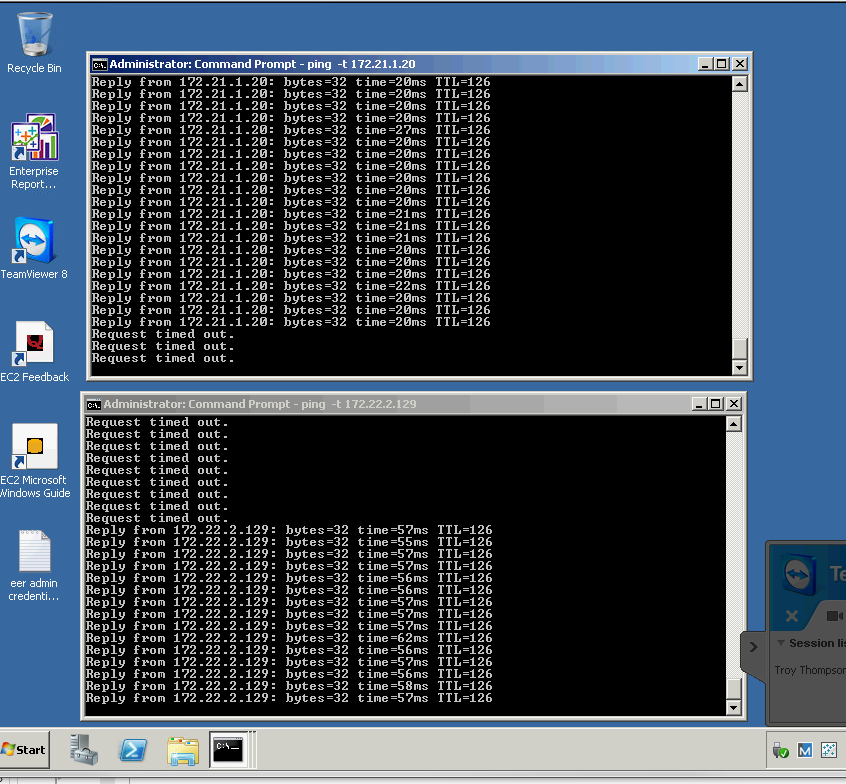Click the reply line showing time=55ms
The width and height of the screenshot is (846, 784).
289,542
